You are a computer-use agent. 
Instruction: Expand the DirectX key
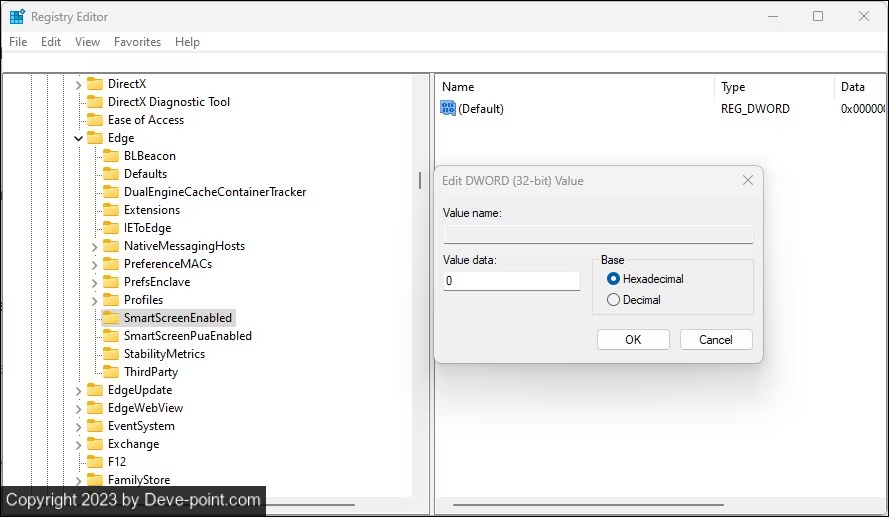[78, 84]
